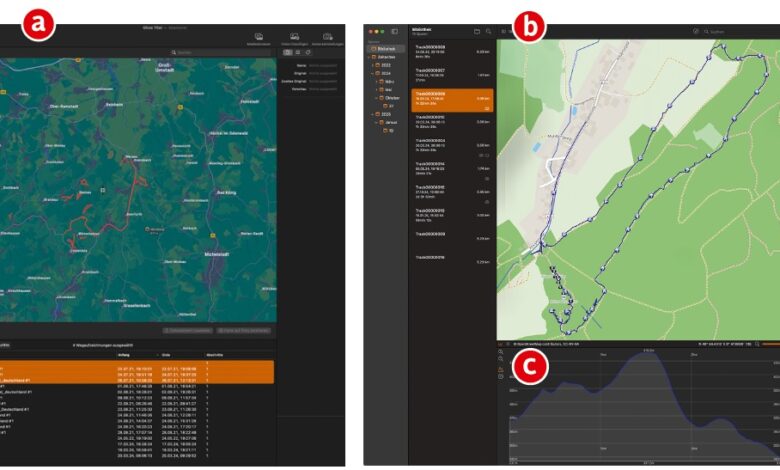Select the circular third icon in window a's inspector
This screenshot has width=780, height=470.
pyautogui.click(x=308, y=52)
